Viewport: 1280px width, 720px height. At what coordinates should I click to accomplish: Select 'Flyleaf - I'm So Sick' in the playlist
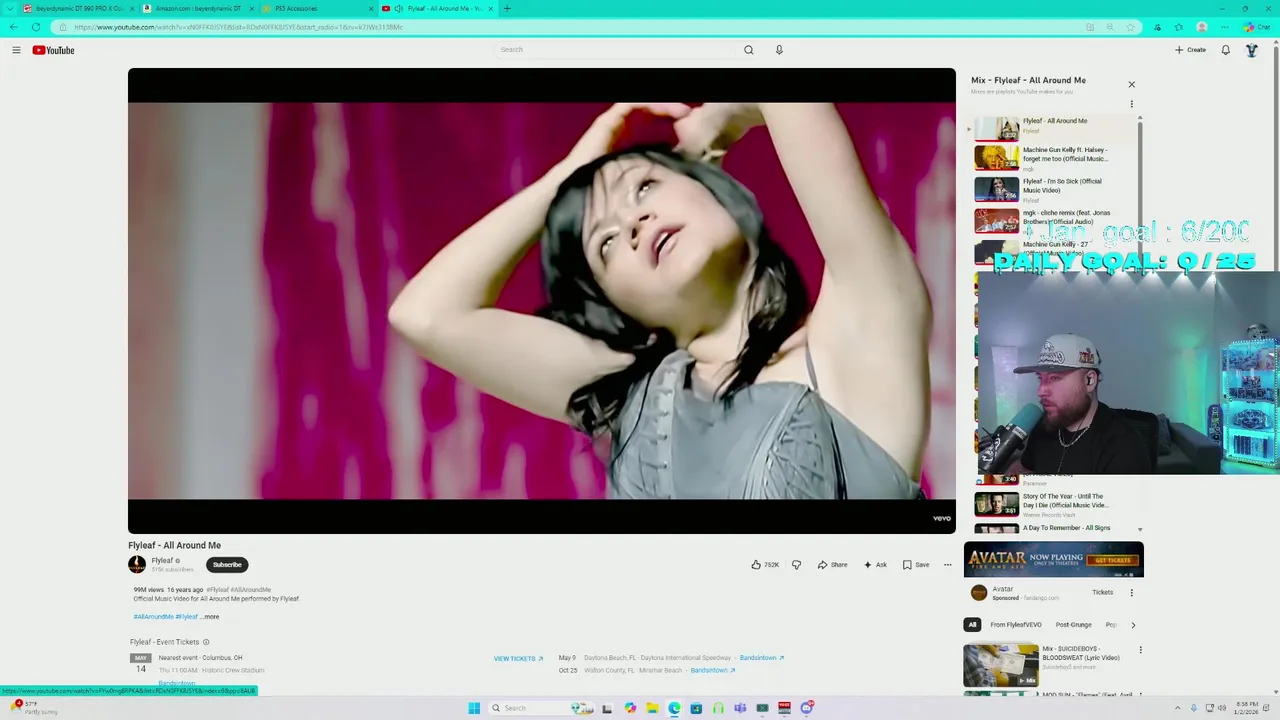click(x=1051, y=189)
